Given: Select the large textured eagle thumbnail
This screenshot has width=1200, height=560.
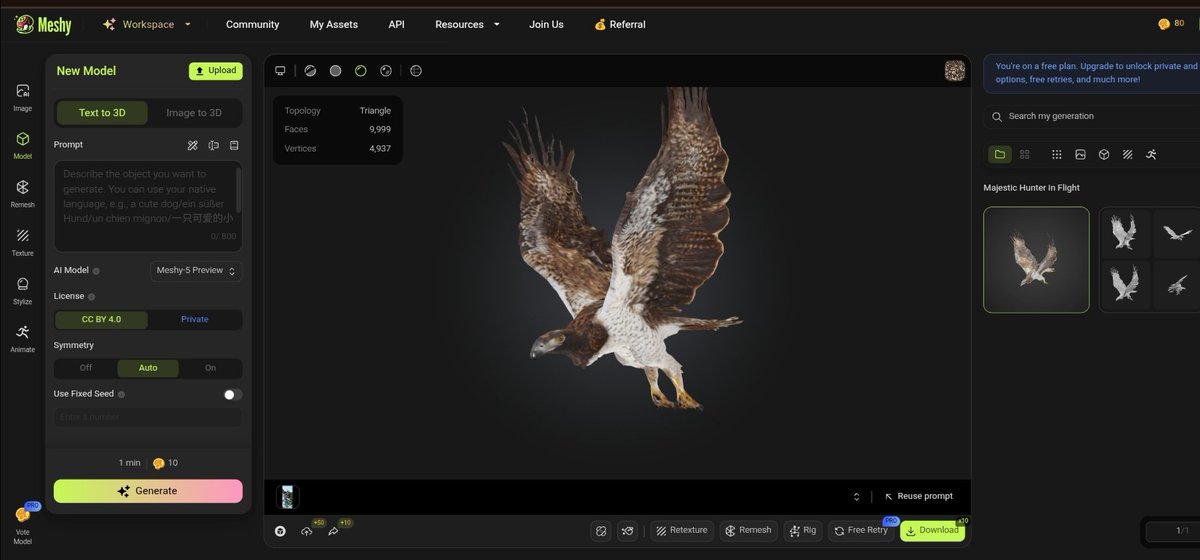Looking at the screenshot, I should pyautogui.click(x=1036, y=260).
